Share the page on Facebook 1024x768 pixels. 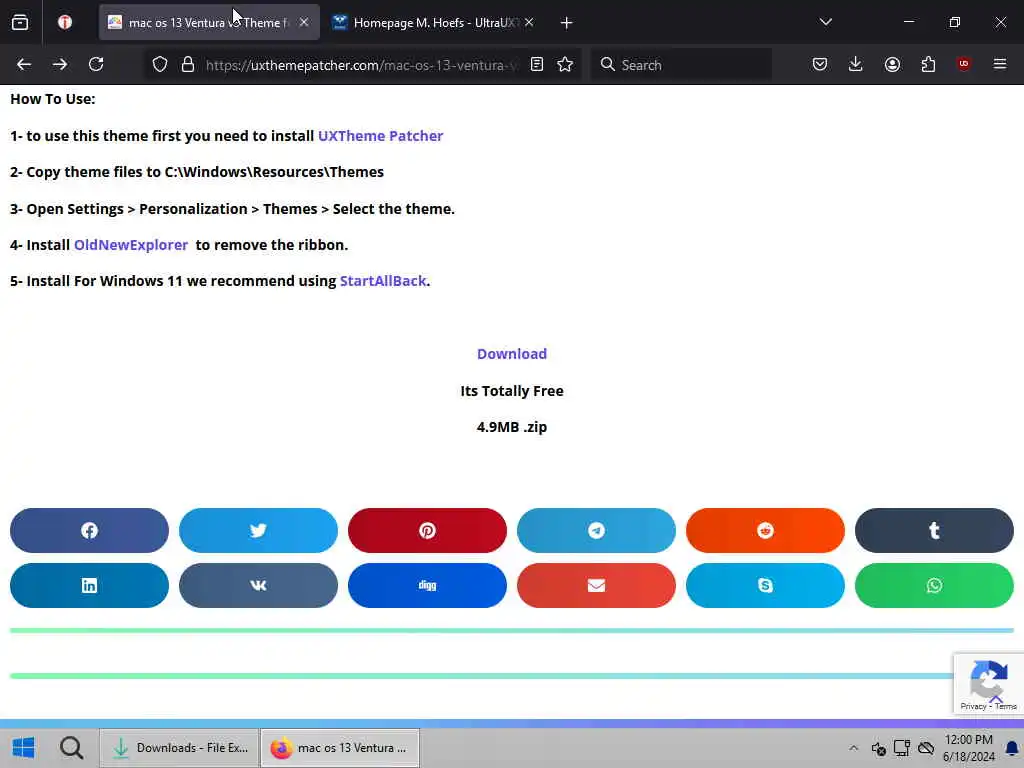89,530
